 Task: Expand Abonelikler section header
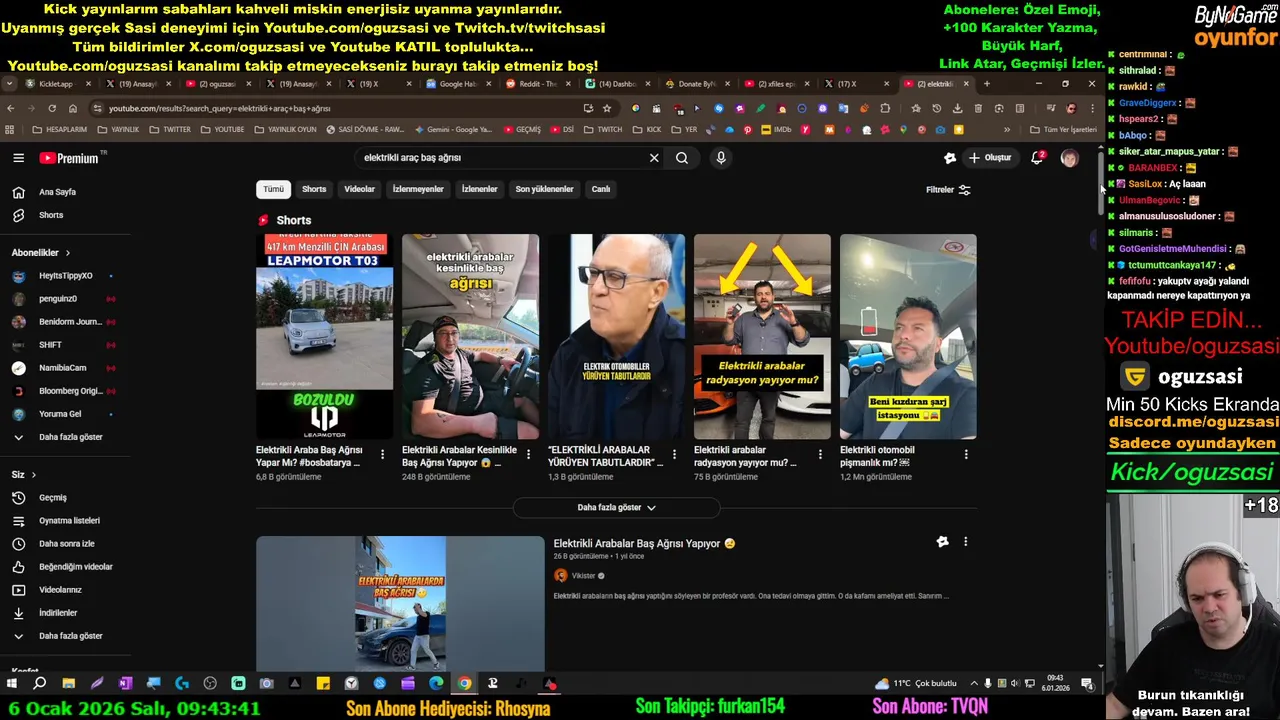tap(41, 253)
